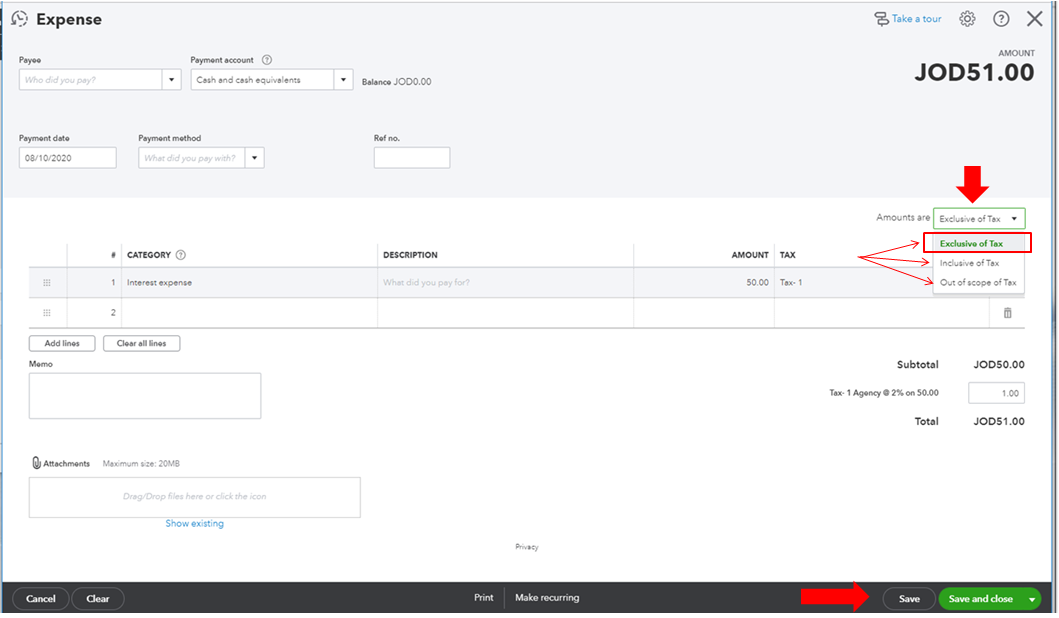1059x618 pixels.
Task: Click the Clear all lines button
Action: [141, 343]
